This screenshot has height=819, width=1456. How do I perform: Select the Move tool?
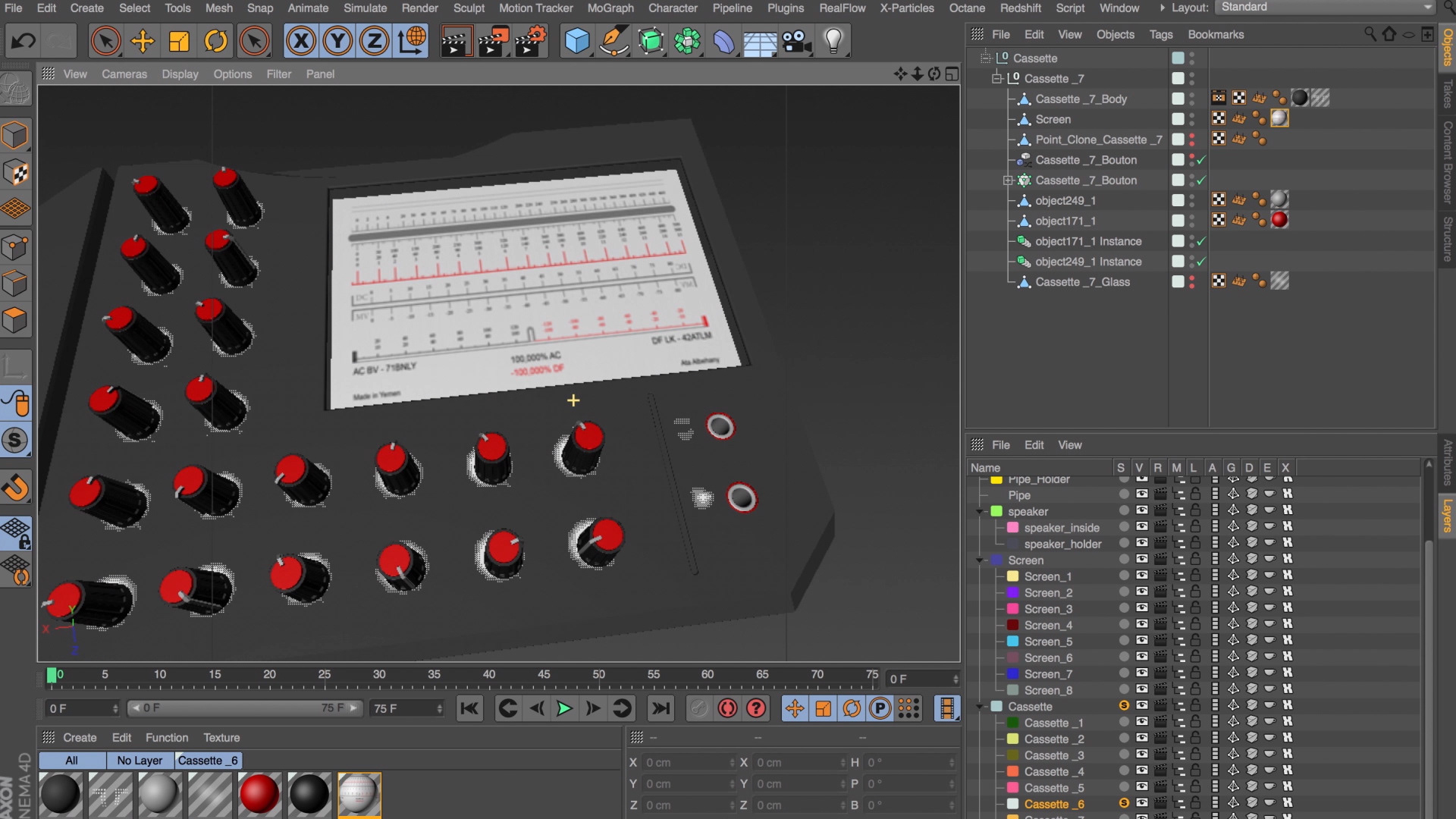[x=142, y=41]
